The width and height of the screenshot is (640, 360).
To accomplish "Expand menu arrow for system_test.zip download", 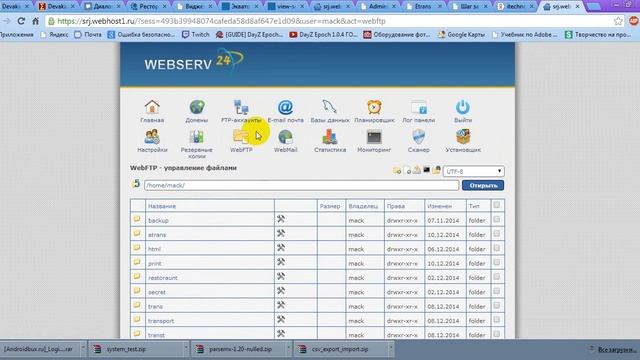I will click(186, 349).
